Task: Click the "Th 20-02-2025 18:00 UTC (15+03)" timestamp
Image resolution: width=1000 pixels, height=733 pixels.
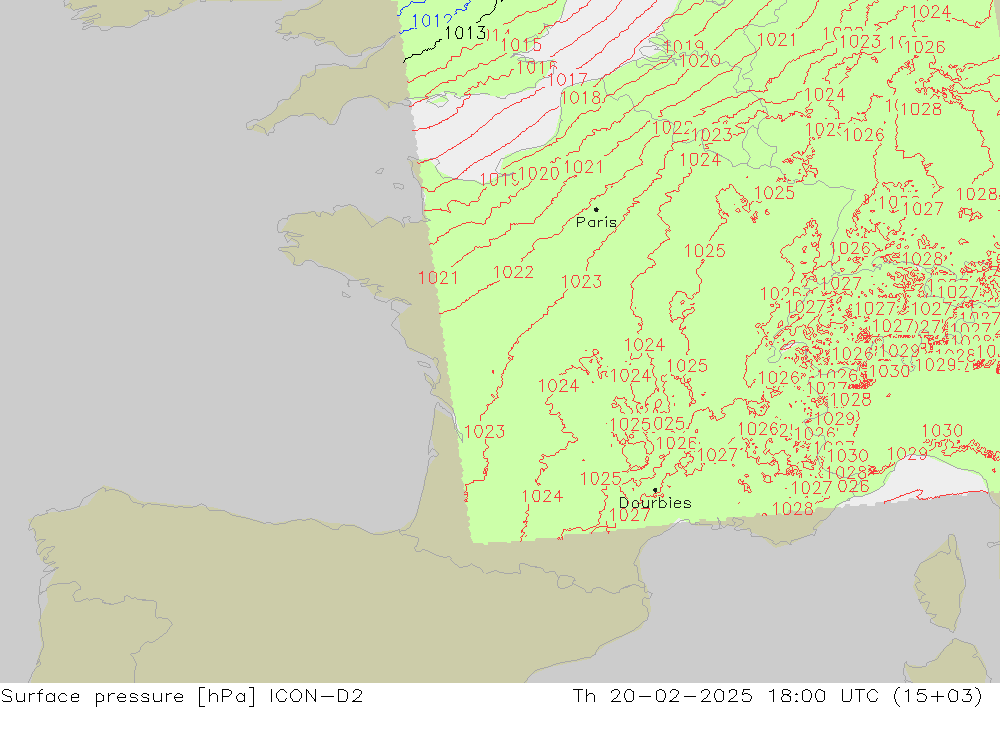Action: click(x=777, y=696)
